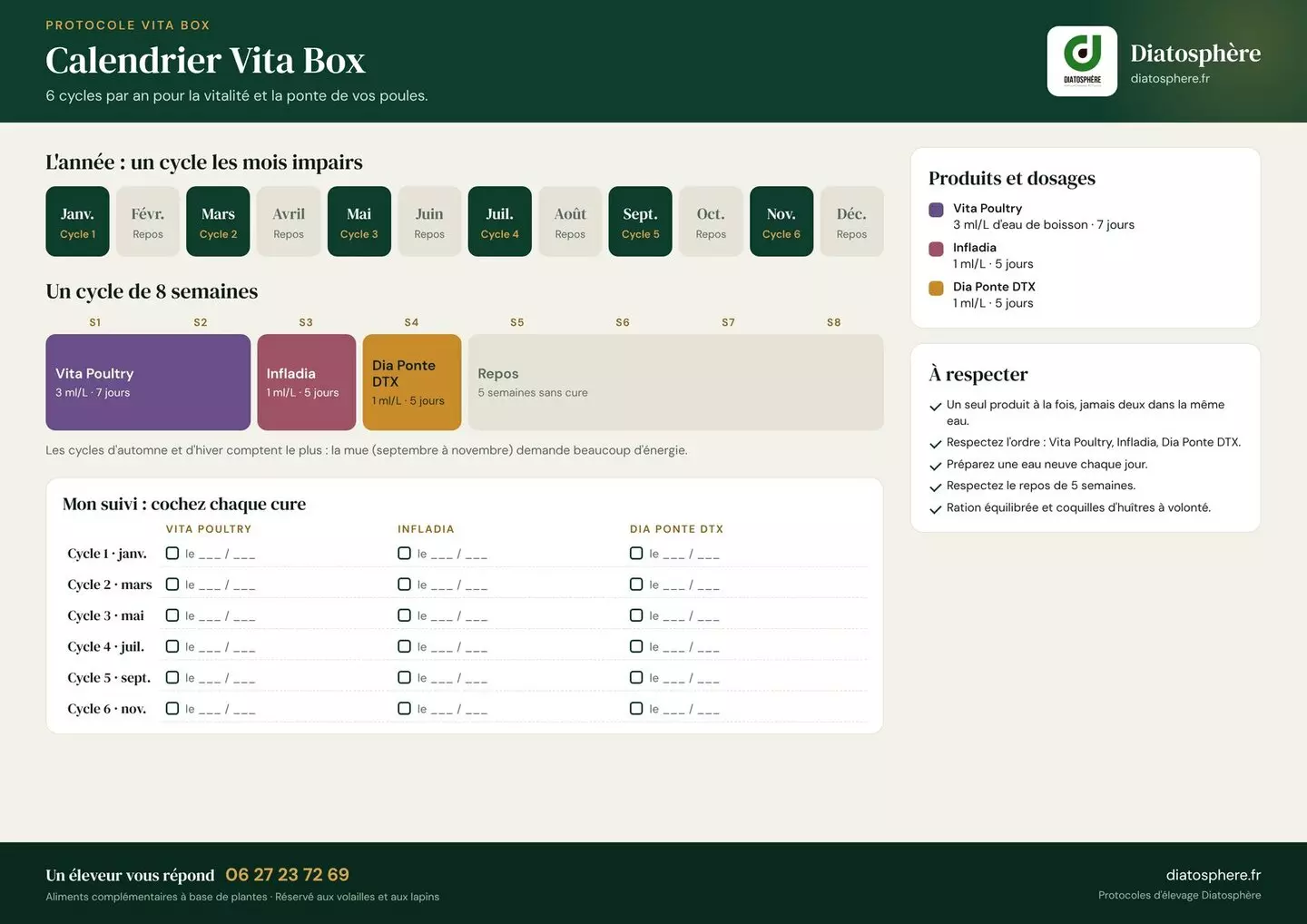The width and height of the screenshot is (1307, 924).
Task: Click checkmark beside 'Respectez l'ordre'
Action: pyautogui.click(x=936, y=444)
